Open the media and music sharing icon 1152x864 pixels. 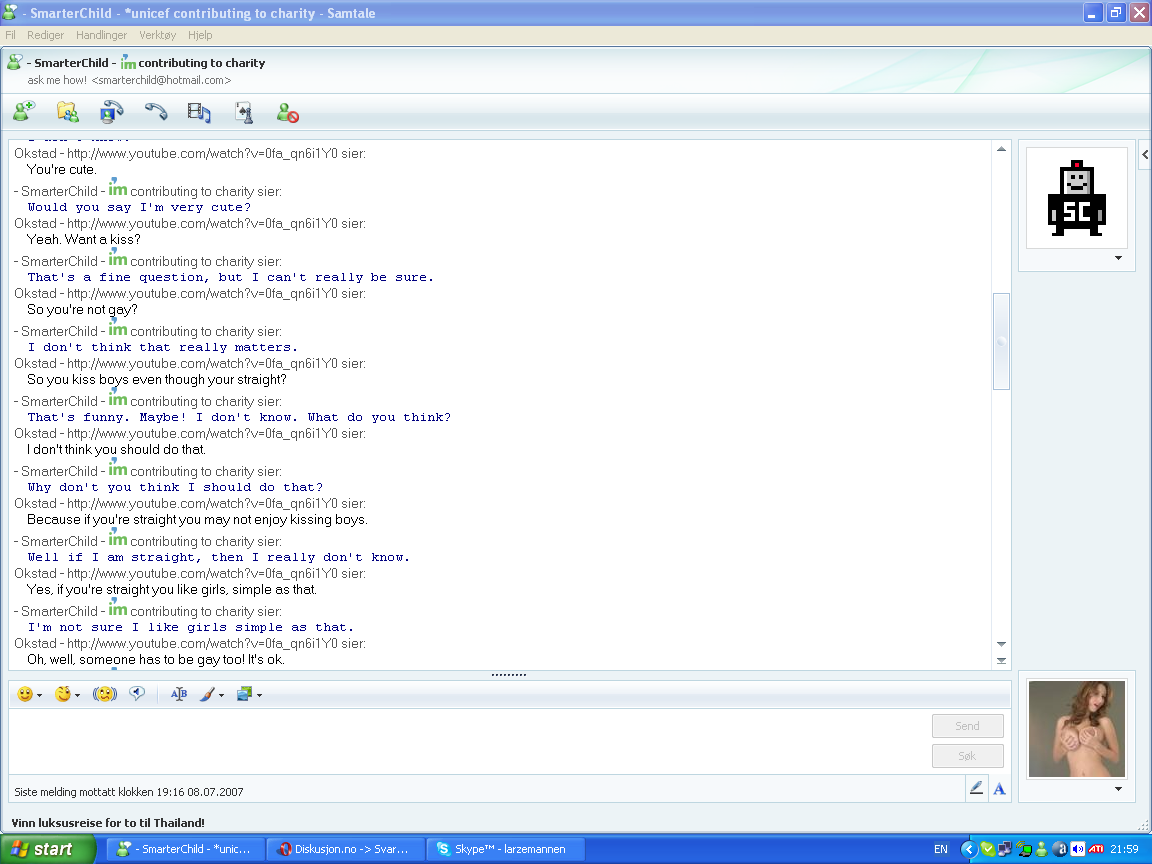199,112
